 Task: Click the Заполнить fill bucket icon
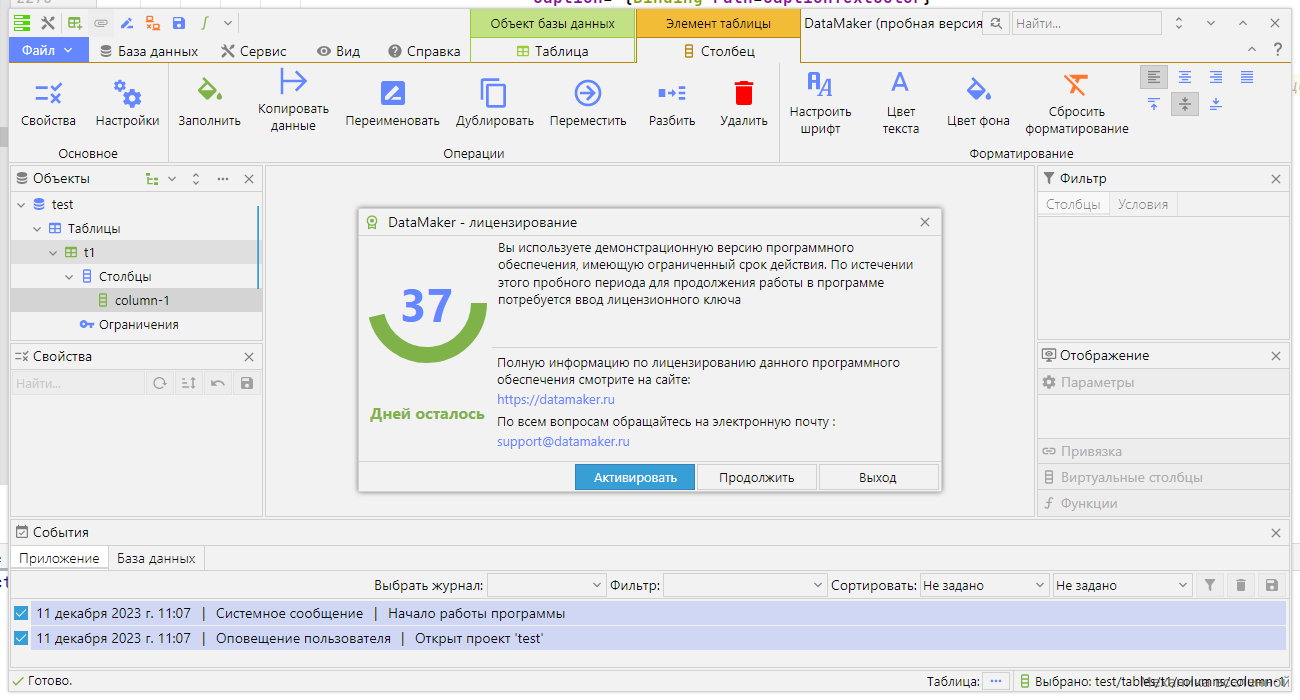coord(209,91)
